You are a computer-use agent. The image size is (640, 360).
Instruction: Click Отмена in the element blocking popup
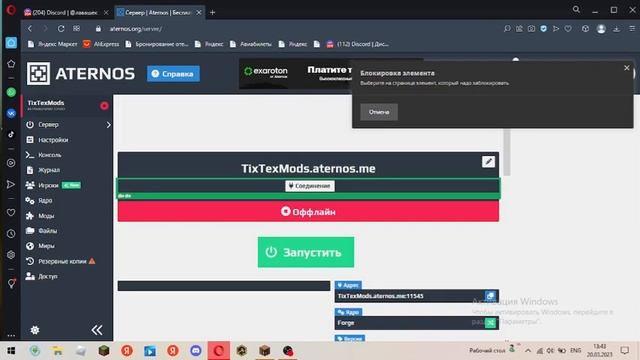click(379, 112)
